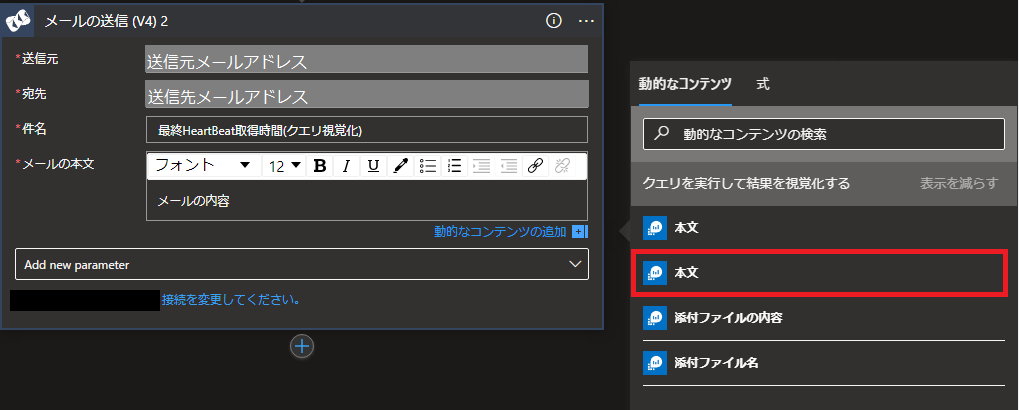
Task: Click the dynamic content search field
Action: [x=823, y=135]
